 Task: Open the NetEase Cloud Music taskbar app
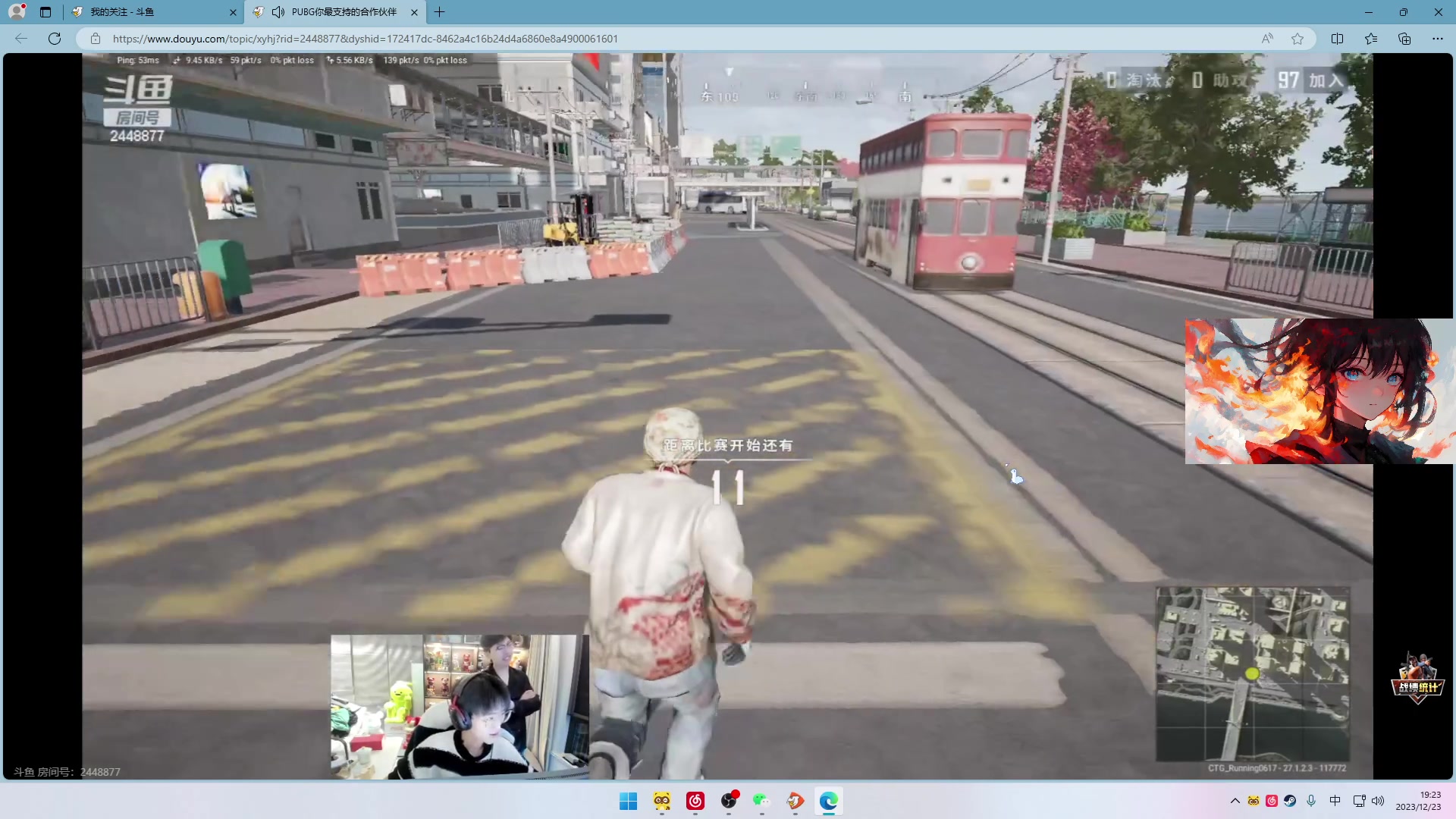coord(695,801)
